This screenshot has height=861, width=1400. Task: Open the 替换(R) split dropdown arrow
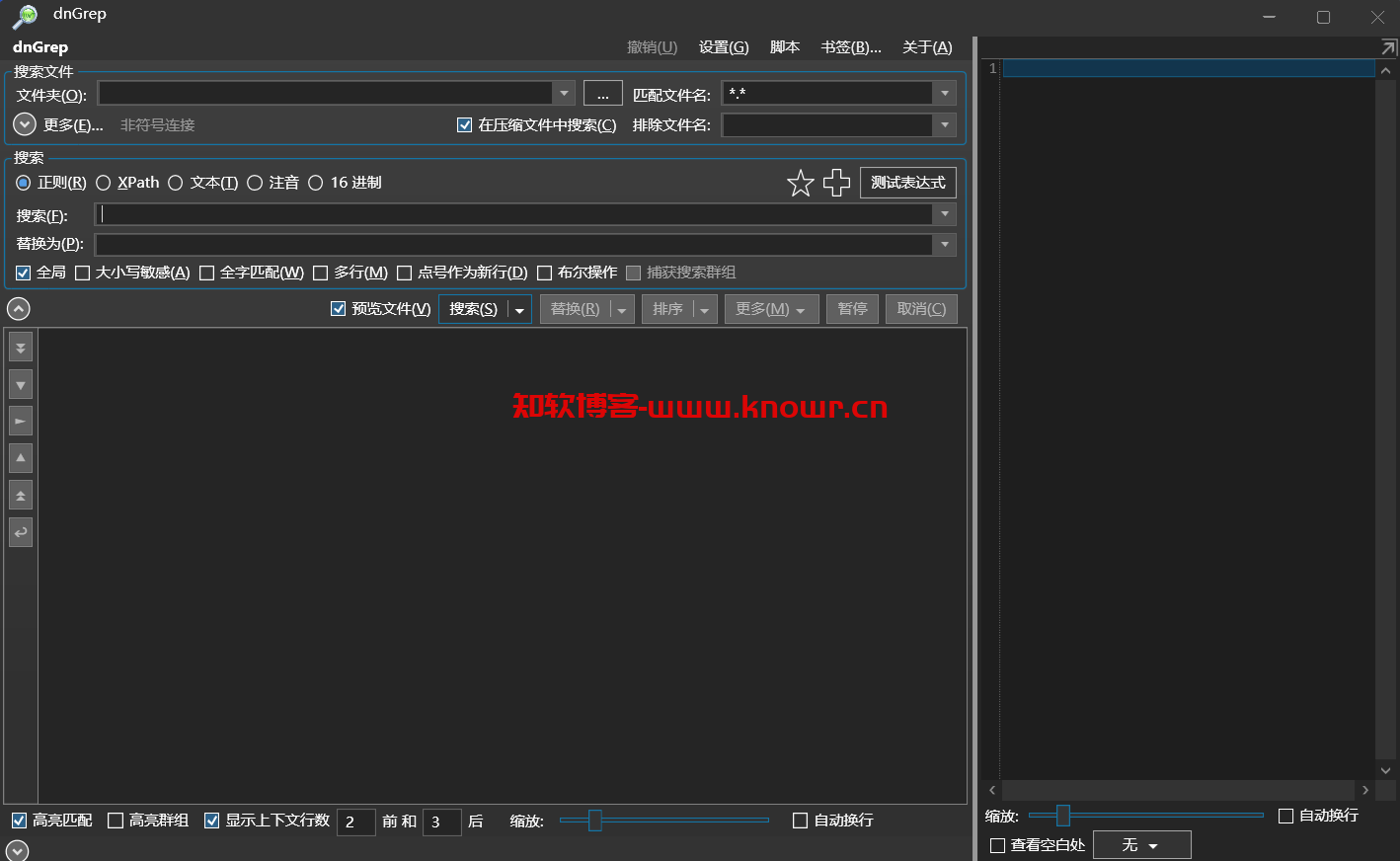click(x=622, y=310)
